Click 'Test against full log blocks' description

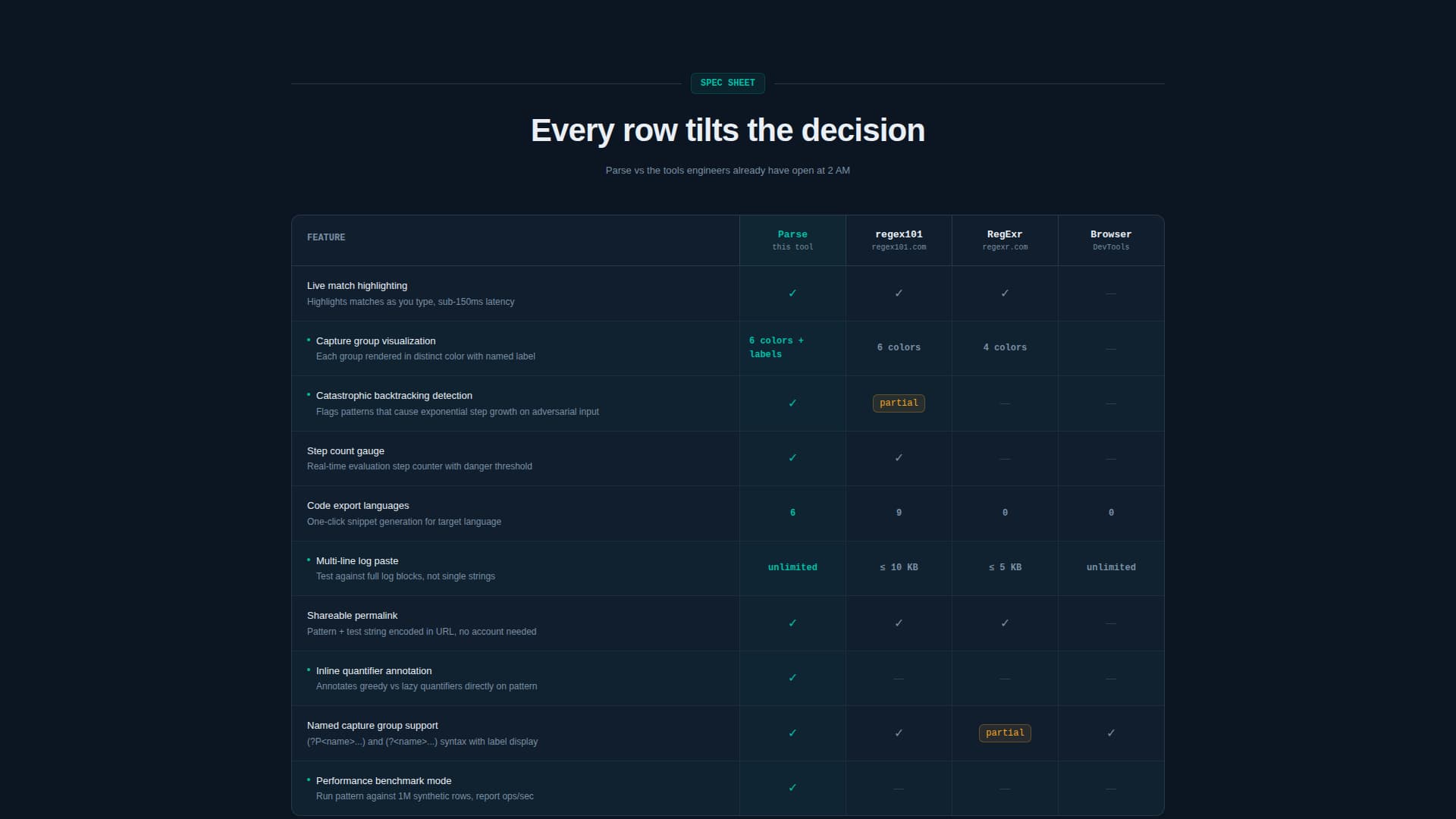point(406,576)
